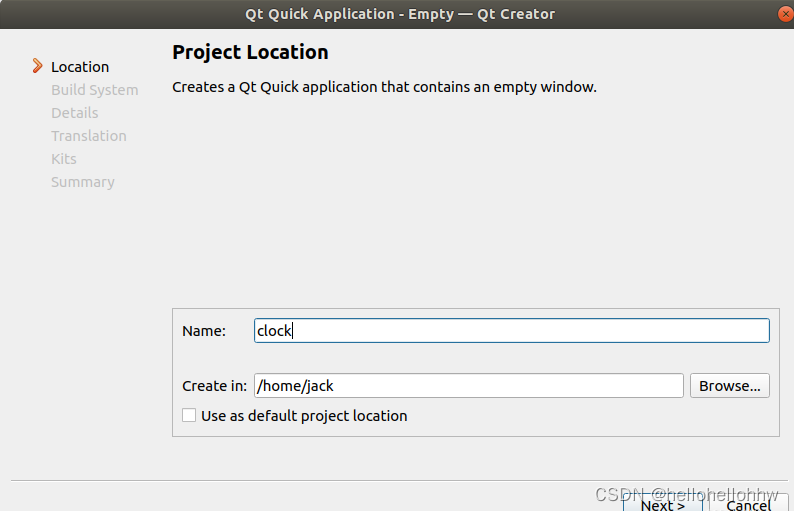Viewport: 794px width, 511px height.
Task: Select the Build System wizard step
Action: pyautogui.click(x=95, y=90)
